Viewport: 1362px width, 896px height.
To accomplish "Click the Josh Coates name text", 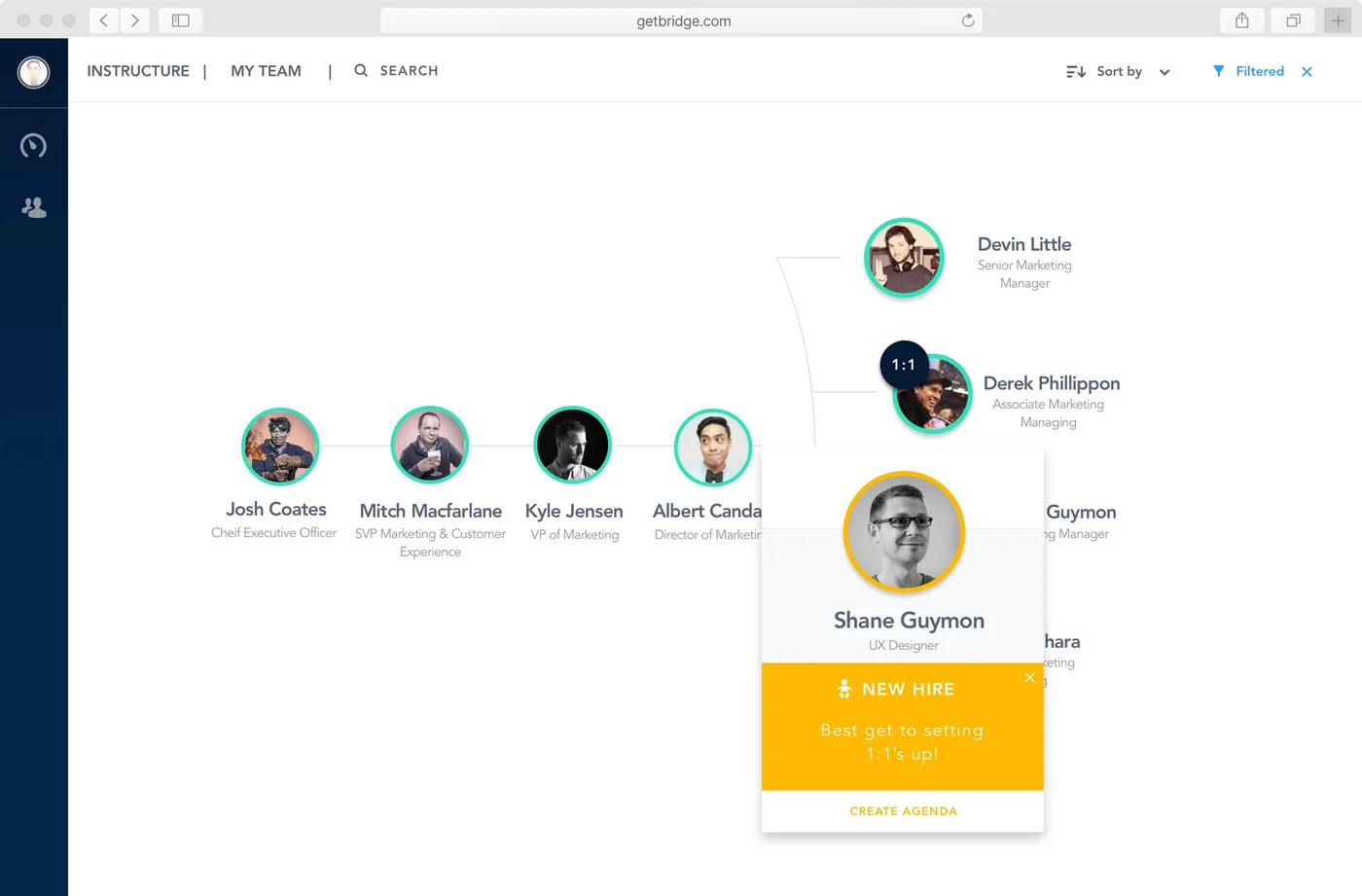I will click(276, 509).
